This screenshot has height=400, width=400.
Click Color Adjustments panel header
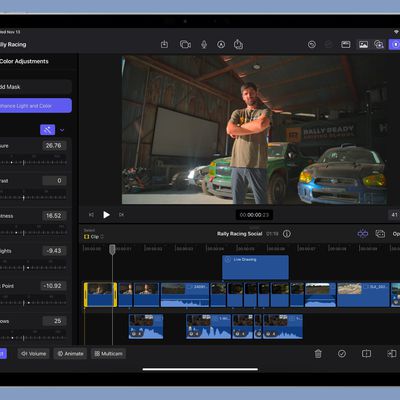[24, 61]
